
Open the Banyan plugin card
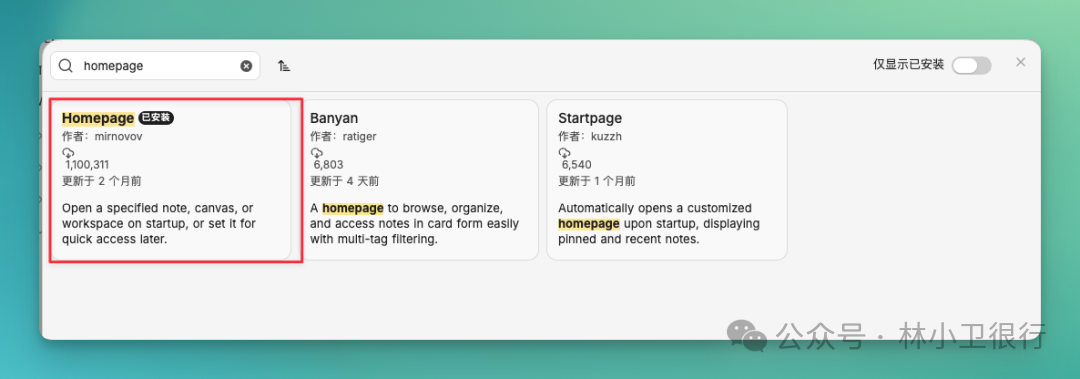[419, 180]
